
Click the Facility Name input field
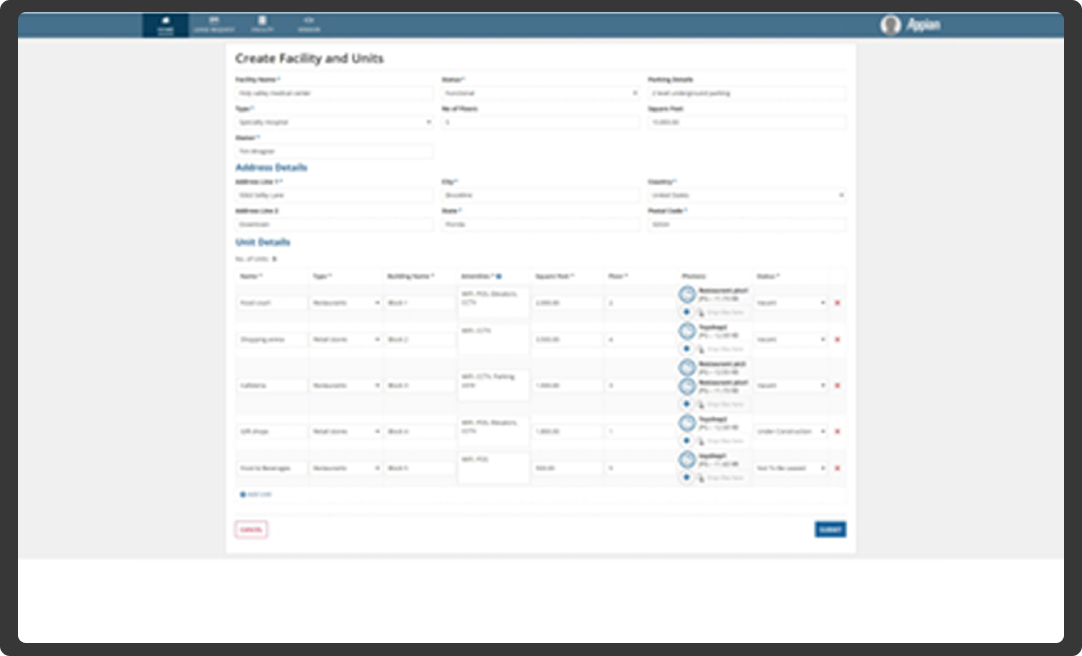[x=333, y=92]
